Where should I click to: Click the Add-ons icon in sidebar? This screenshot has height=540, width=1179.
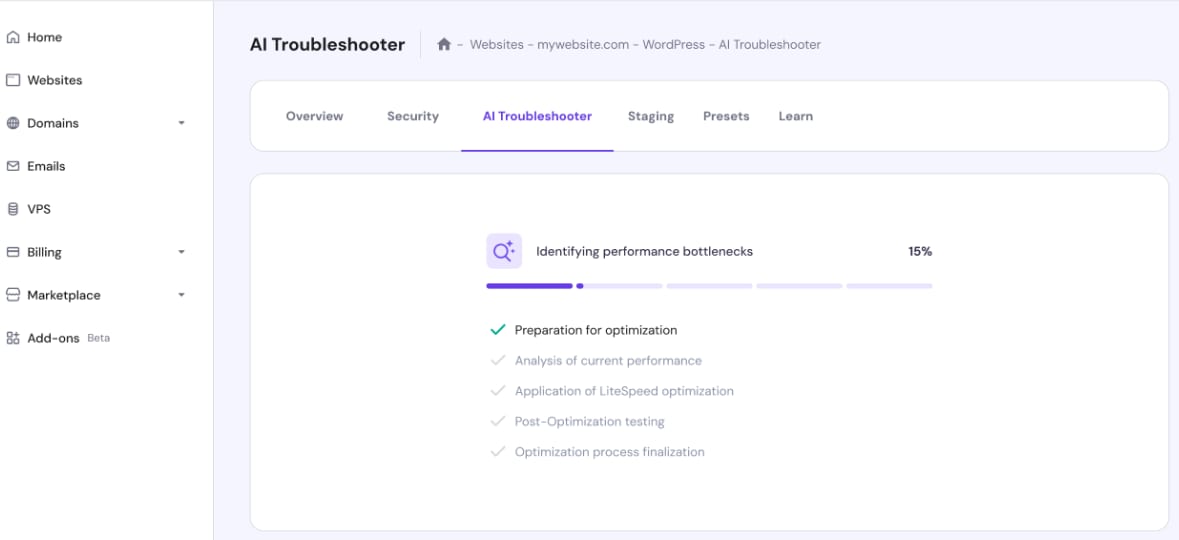point(13,339)
